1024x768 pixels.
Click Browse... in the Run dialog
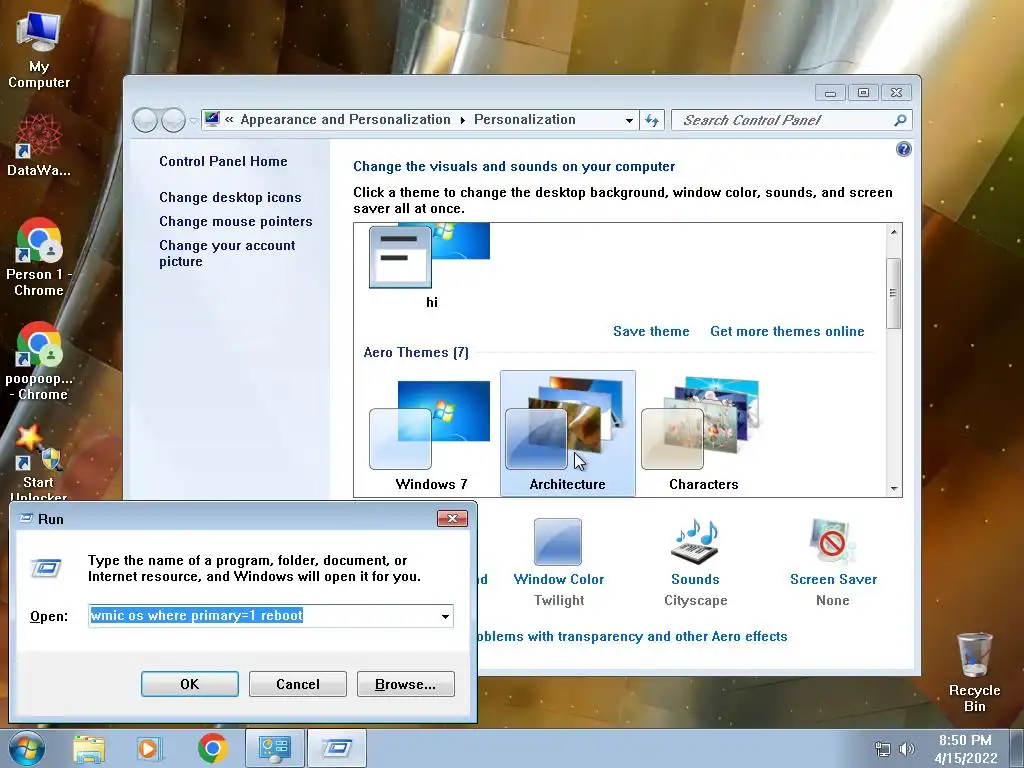(406, 684)
